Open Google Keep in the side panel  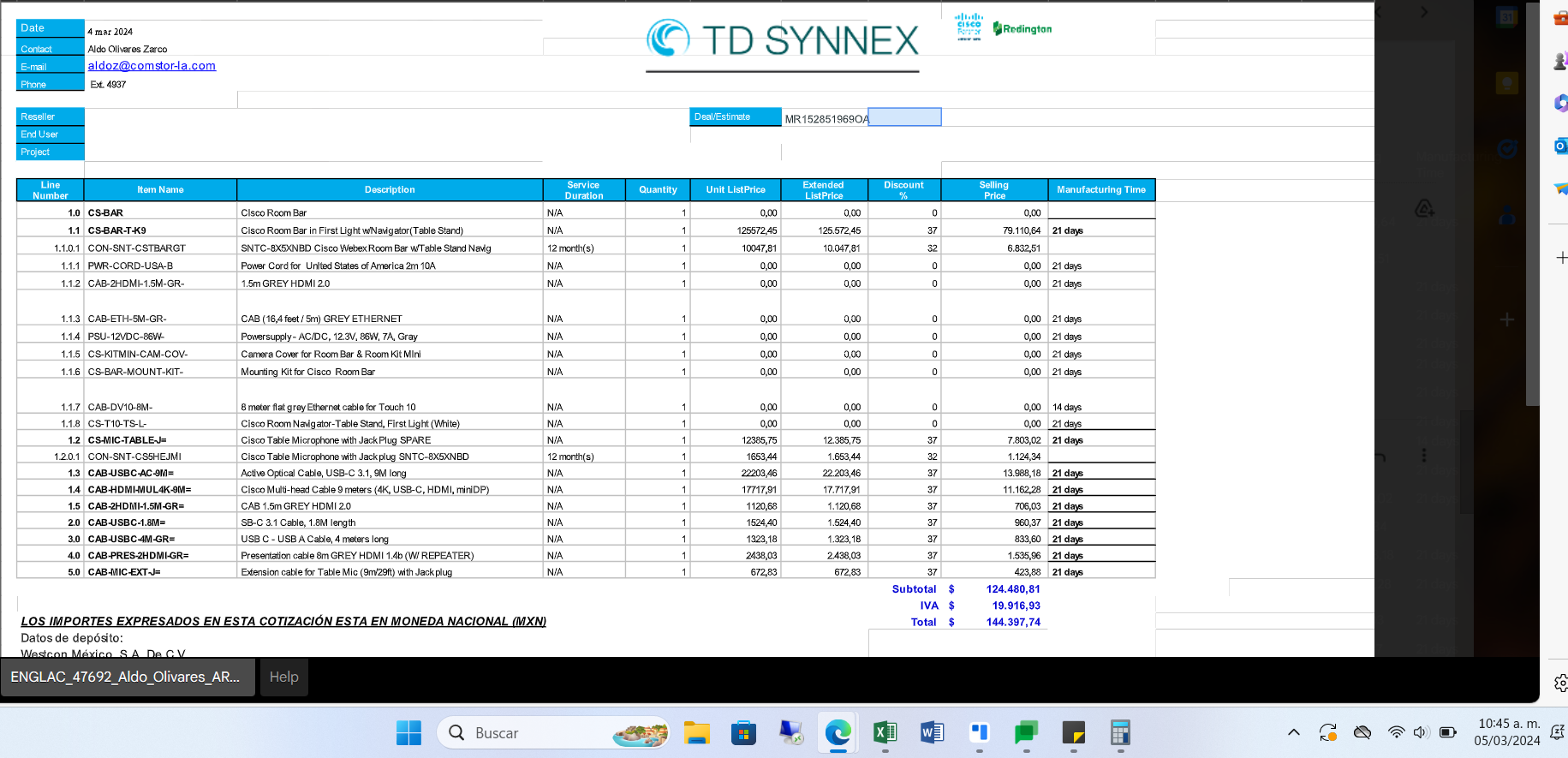pos(1507,83)
